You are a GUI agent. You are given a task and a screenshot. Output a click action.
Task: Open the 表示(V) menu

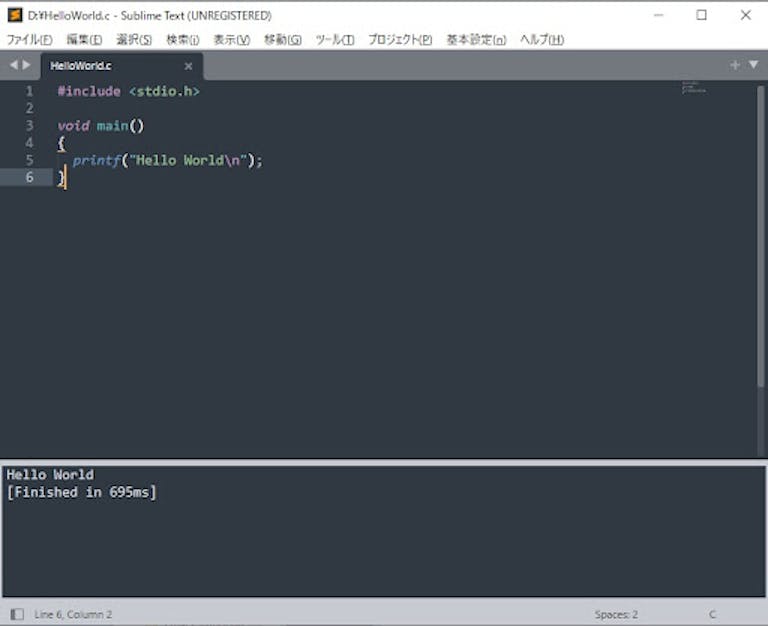click(x=232, y=39)
